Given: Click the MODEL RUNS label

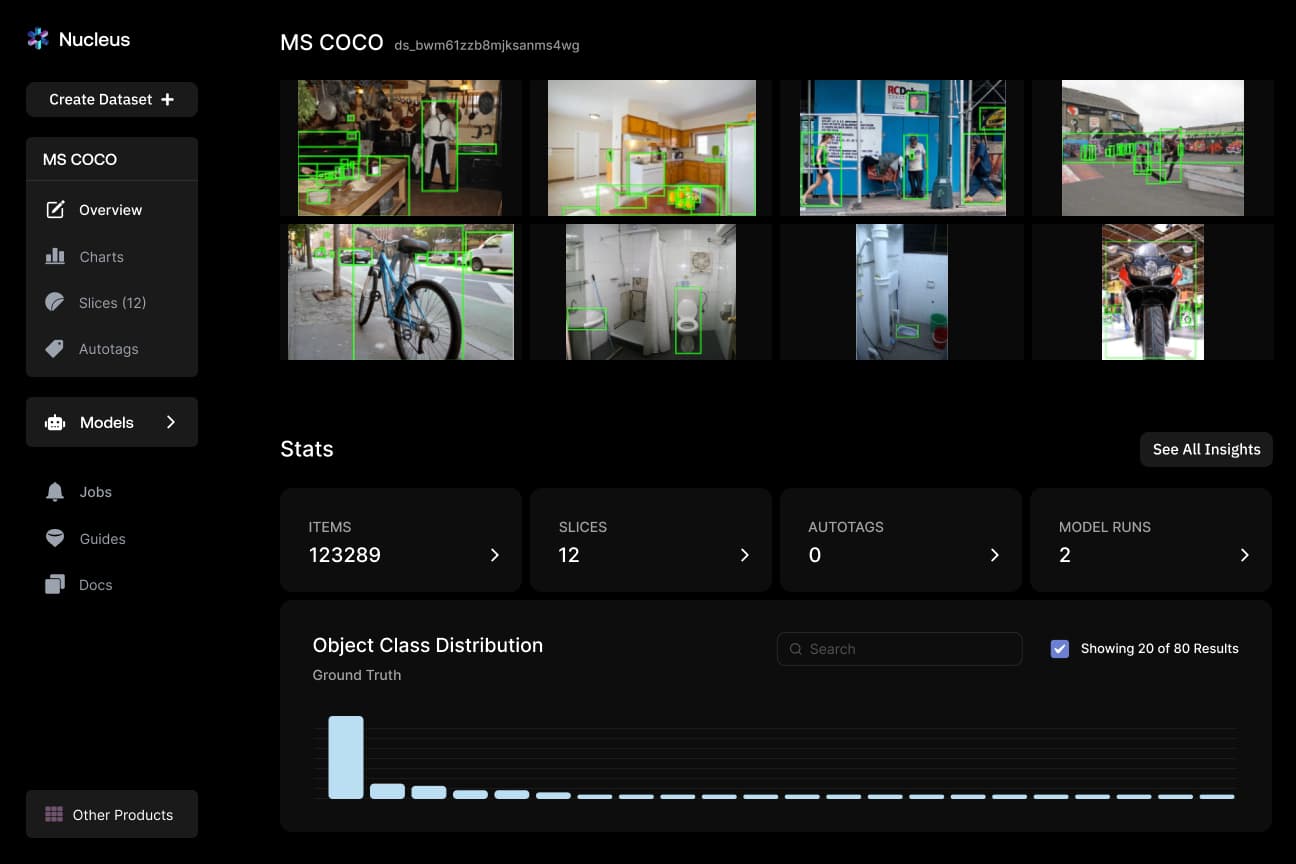Looking at the screenshot, I should [1105, 527].
